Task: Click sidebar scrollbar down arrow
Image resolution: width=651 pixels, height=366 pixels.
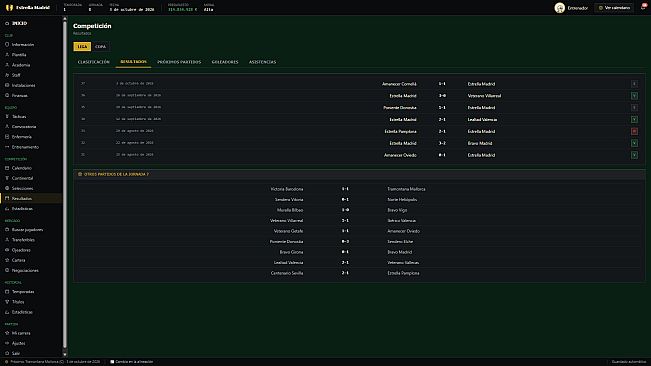Action: click(65, 354)
